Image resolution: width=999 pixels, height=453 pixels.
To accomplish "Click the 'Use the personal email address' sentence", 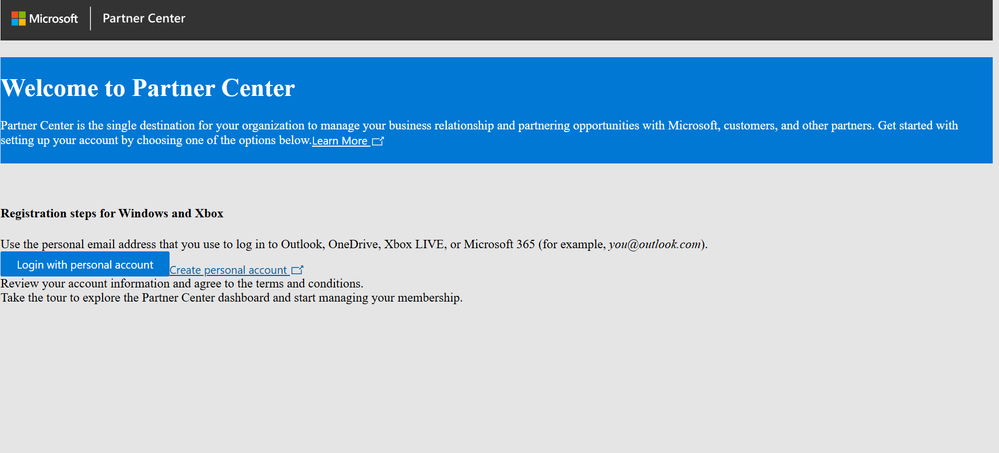I will point(354,244).
